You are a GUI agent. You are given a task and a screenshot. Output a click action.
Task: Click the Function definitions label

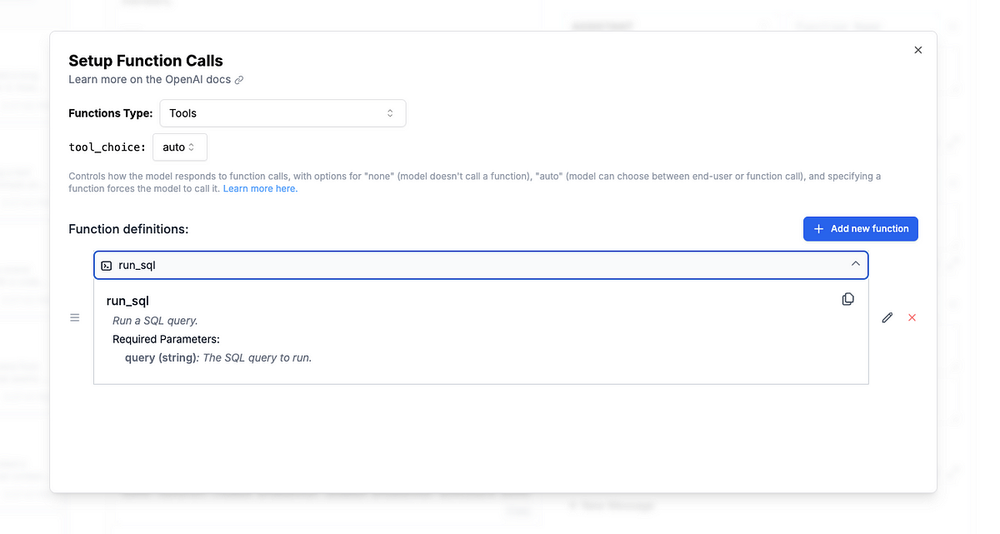click(128, 229)
